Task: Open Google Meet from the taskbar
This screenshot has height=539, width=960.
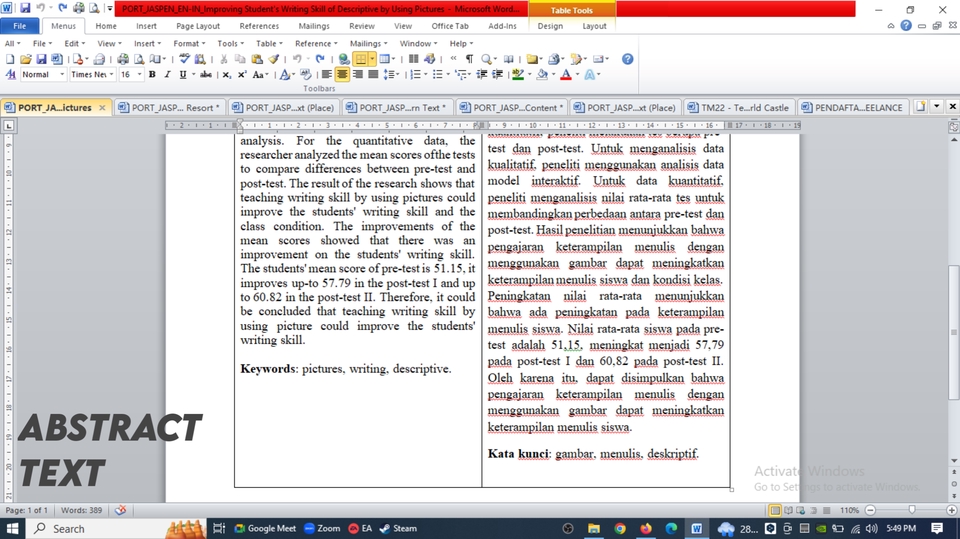Action: 265,529
